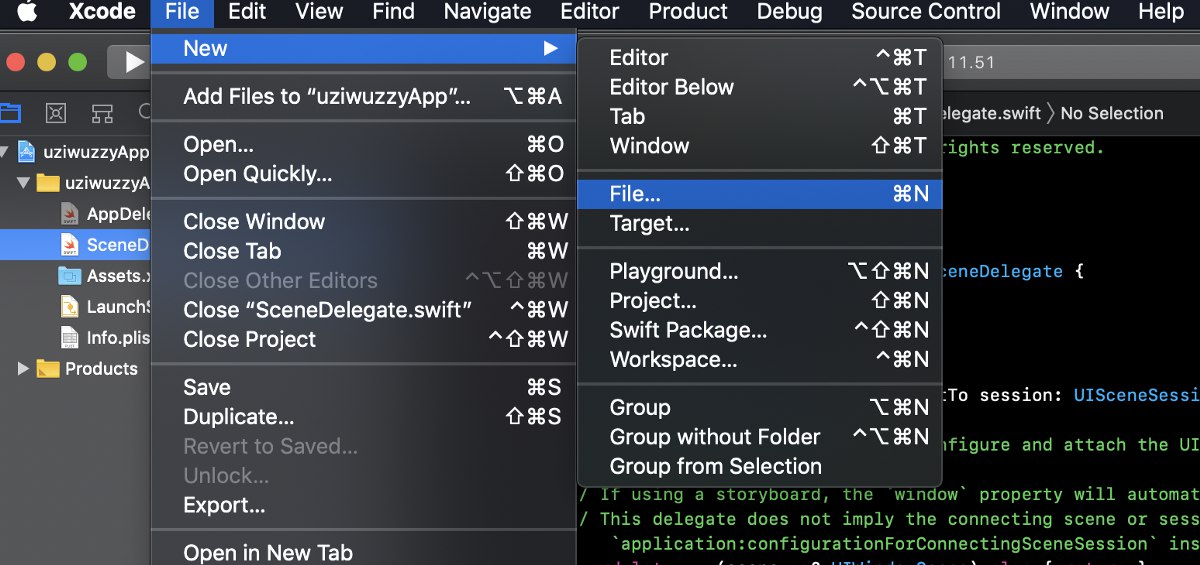Viewport: 1200px width, 565px height.
Task: Click the uziwuzzyApp project icon
Action: click(27, 153)
